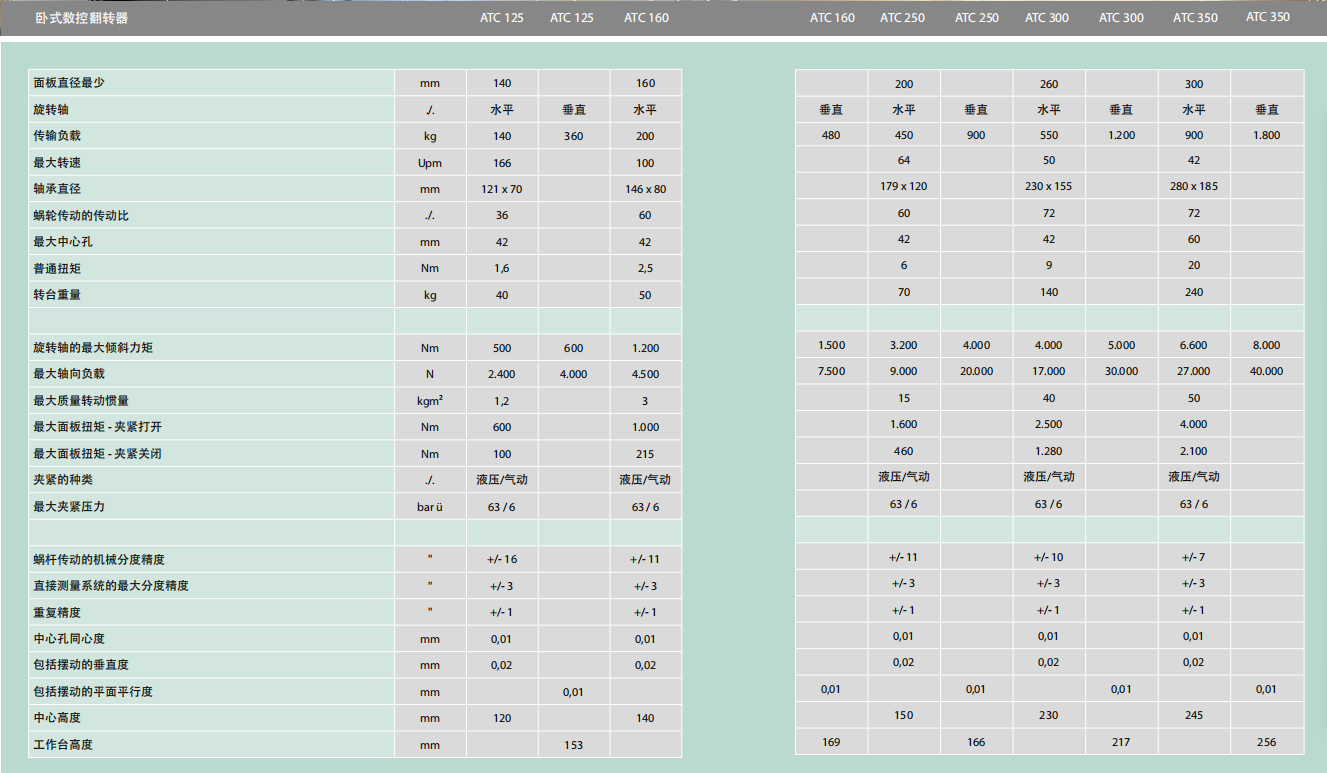The width and height of the screenshot is (1327, 773).
Task: Click the 夹紧的种类 row label
Action: (62, 480)
